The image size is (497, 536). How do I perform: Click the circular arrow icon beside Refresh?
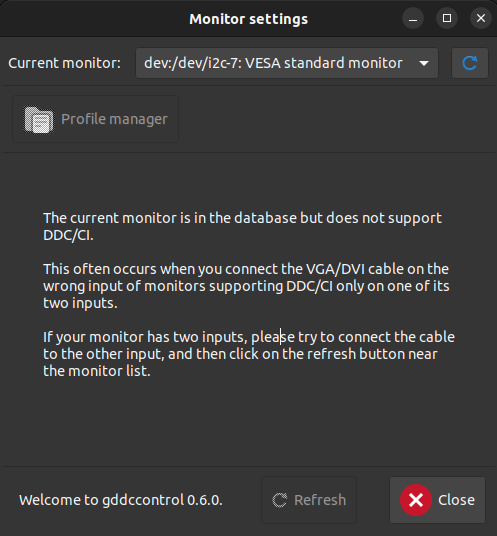(x=280, y=500)
